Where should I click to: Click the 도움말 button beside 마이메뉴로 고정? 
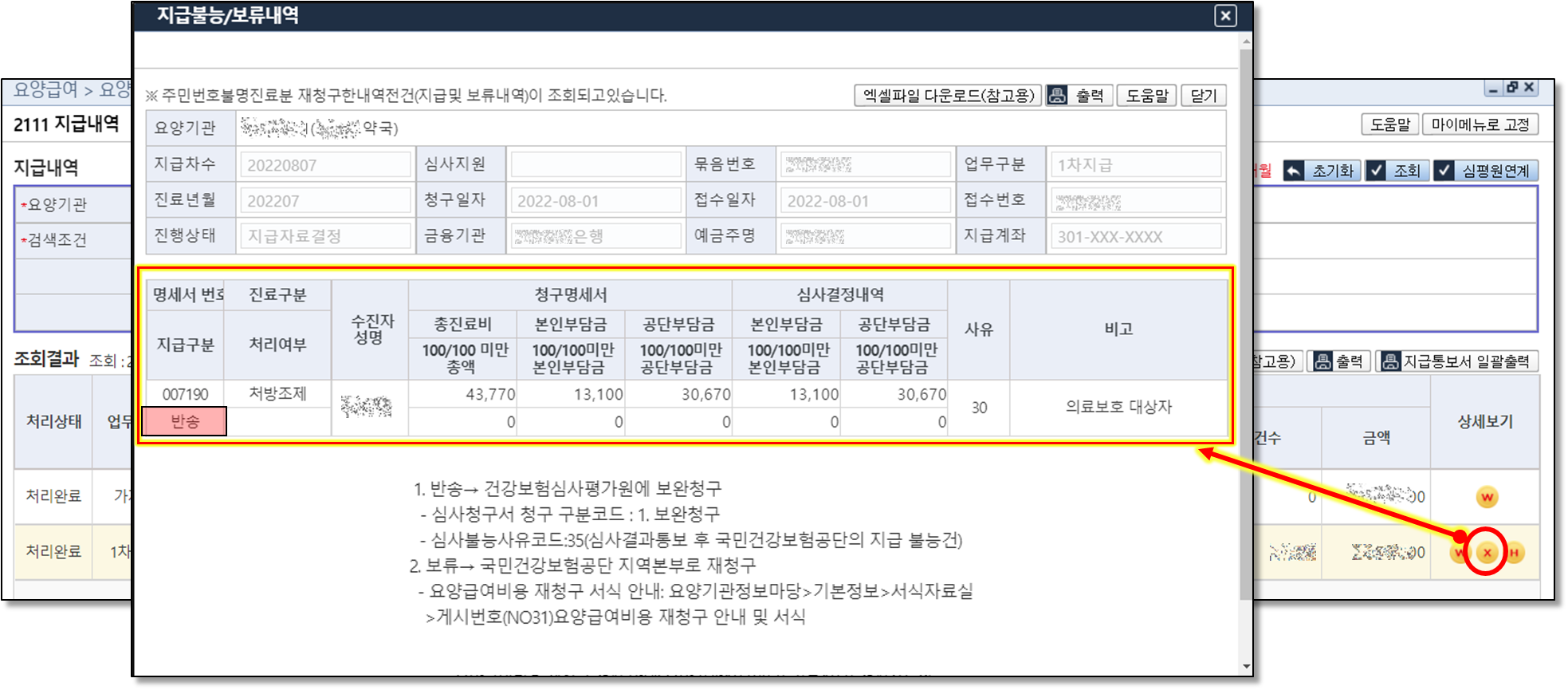click(x=1389, y=124)
